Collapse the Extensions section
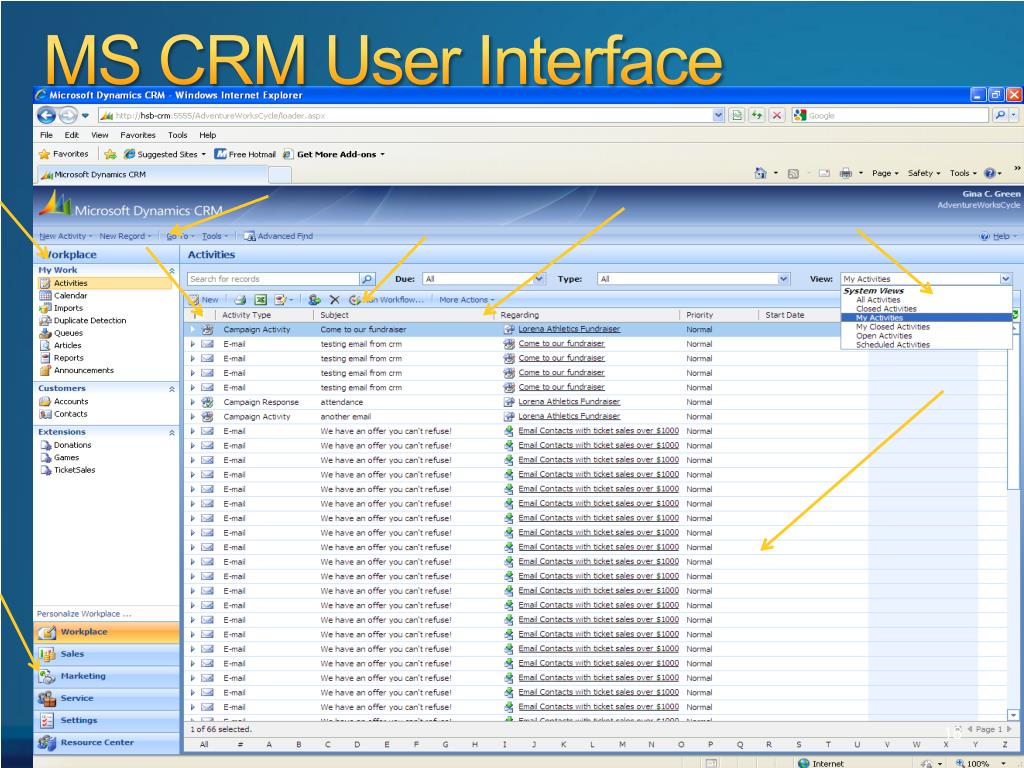 coord(172,432)
